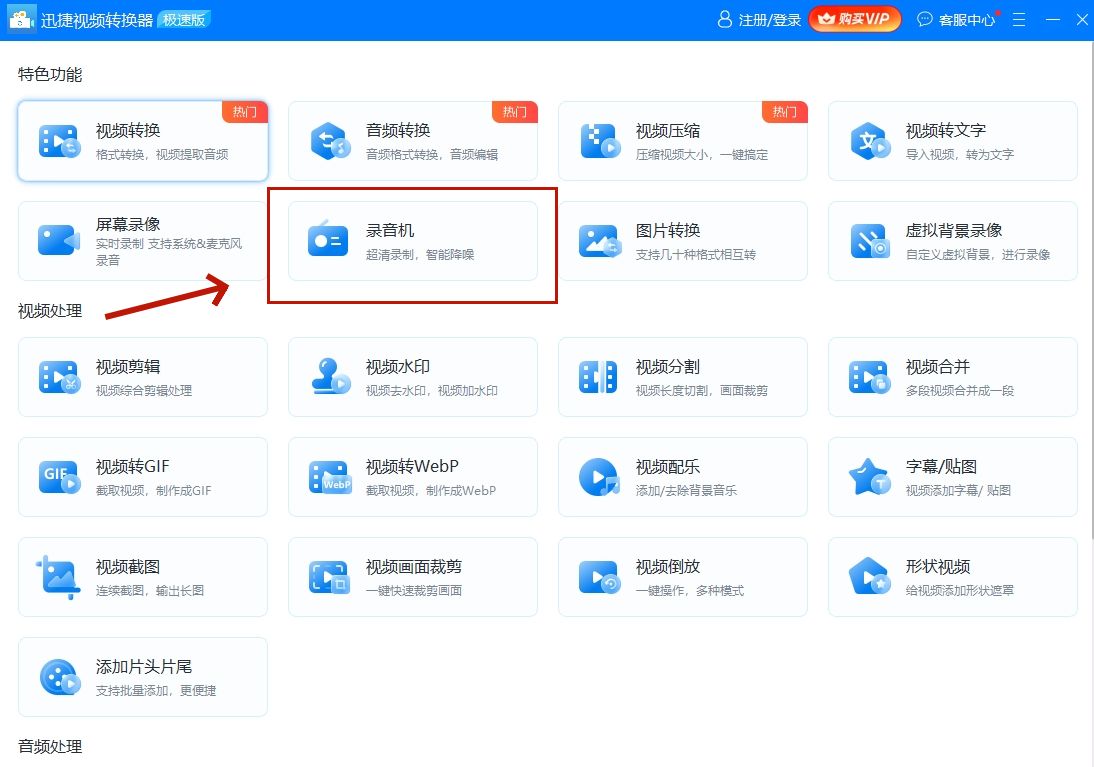This screenshot has width=1094, height=767.
Task: Select the 视频压缩 icon
Action: click(x=599, y=141)
